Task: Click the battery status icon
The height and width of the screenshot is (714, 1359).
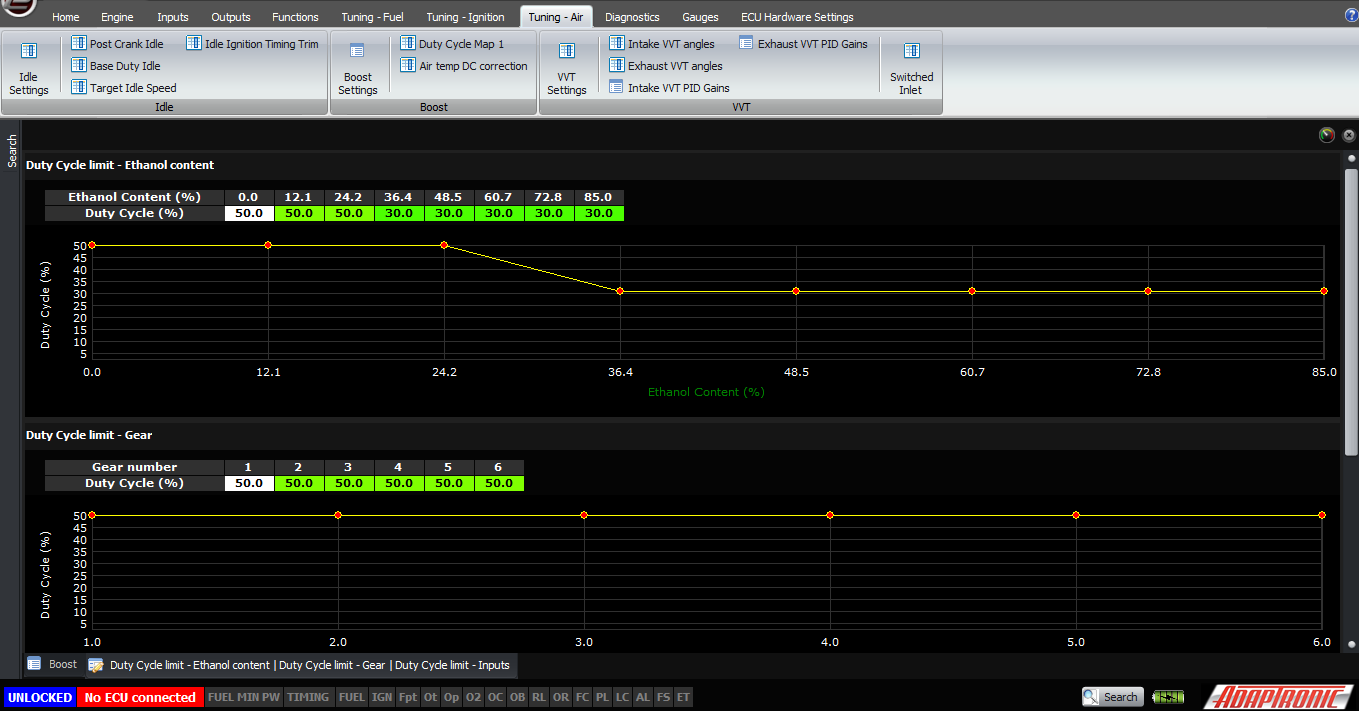Action: (x=1167, y=697)
